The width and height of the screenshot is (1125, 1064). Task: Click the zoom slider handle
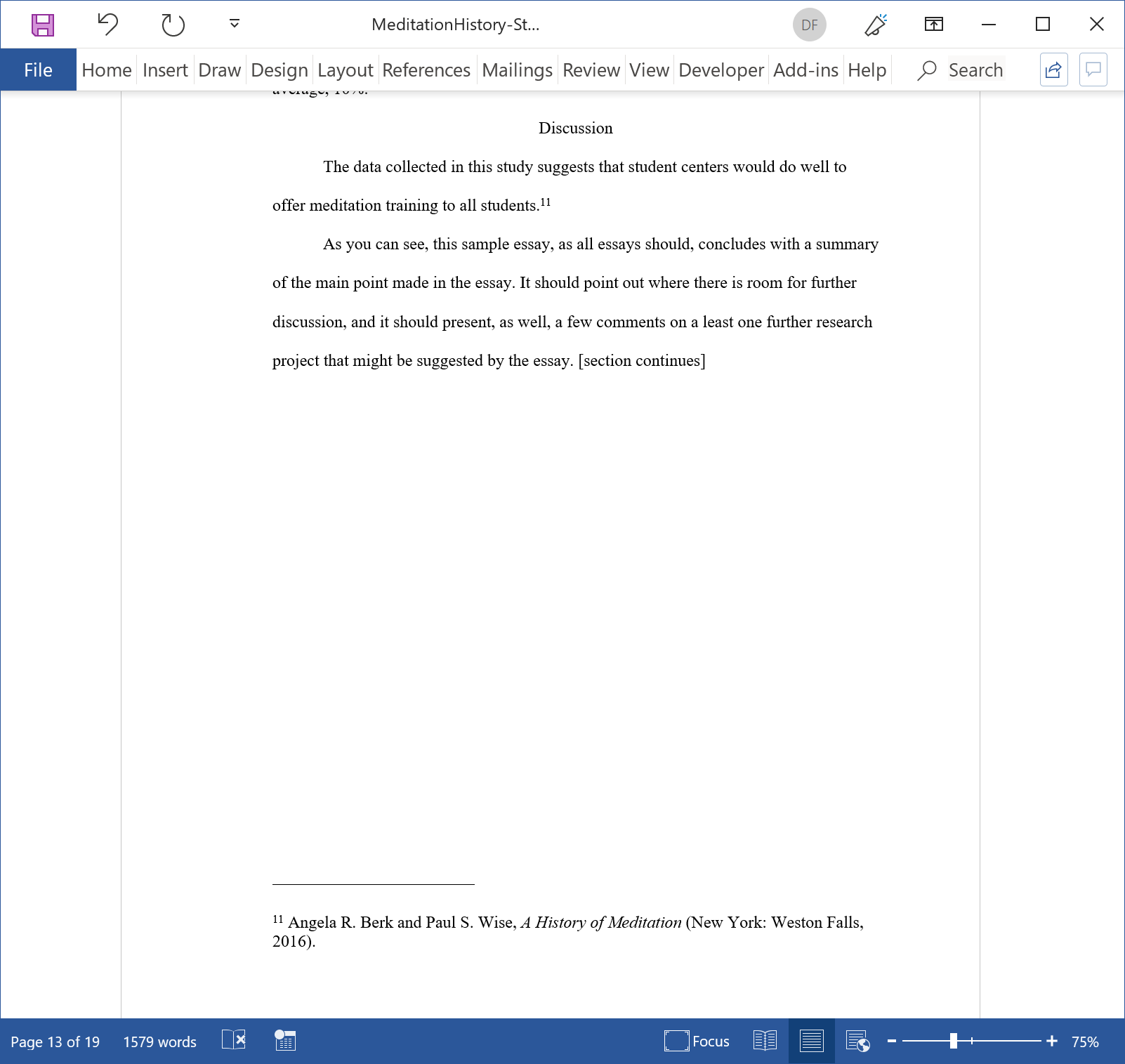point(953,1041)
